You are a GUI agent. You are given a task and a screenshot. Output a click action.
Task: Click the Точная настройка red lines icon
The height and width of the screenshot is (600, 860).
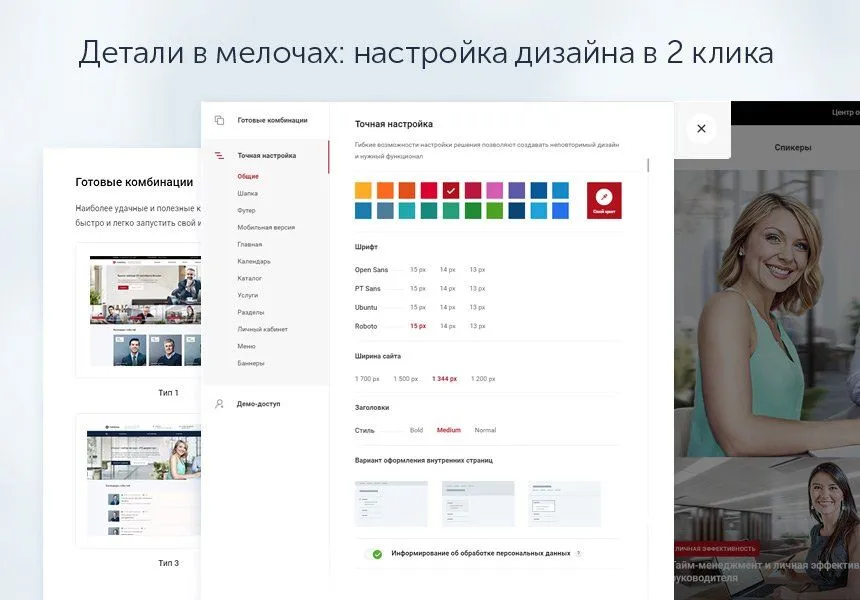[219, 156]
